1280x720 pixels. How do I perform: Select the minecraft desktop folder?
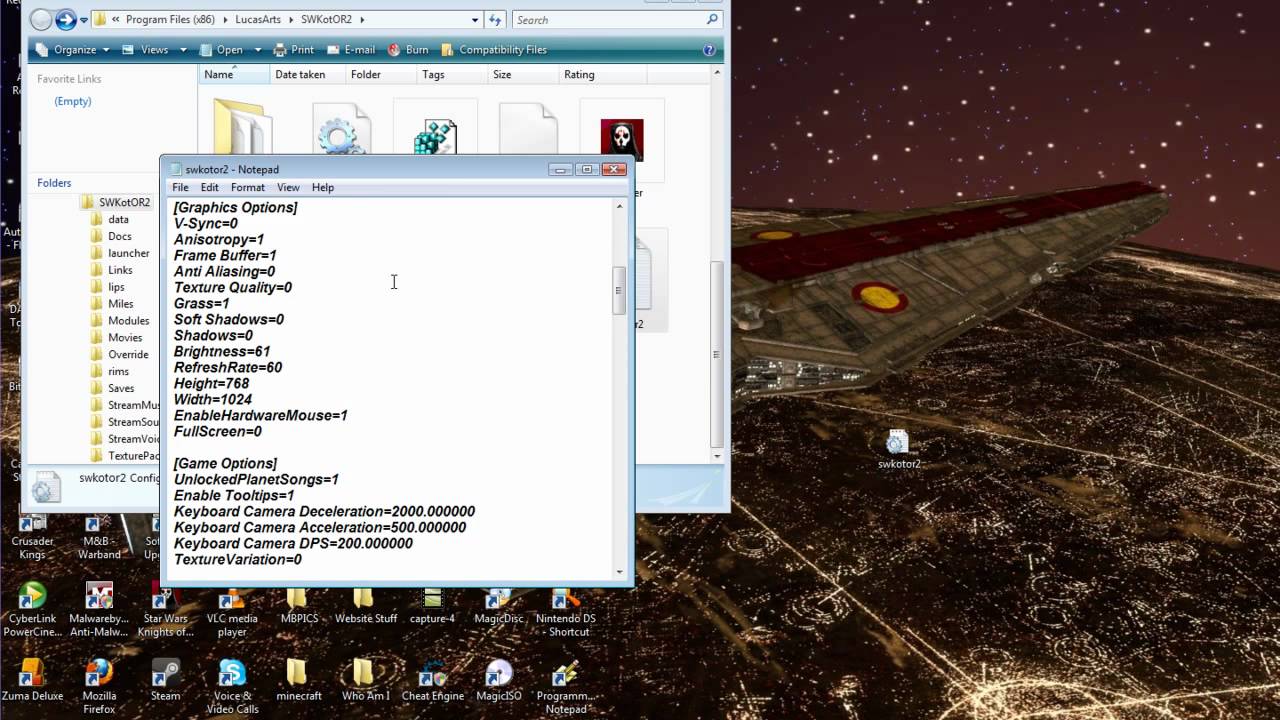click(298, 680)
